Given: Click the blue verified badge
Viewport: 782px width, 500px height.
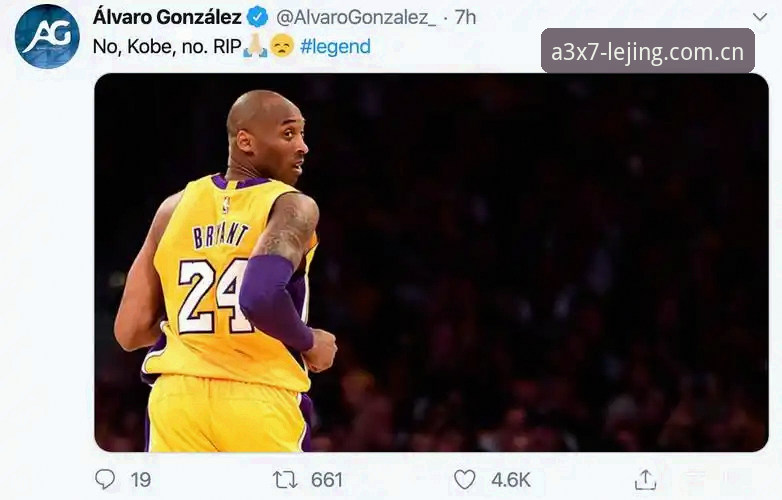Looking at the screenshot, I should tap(258, 17).
